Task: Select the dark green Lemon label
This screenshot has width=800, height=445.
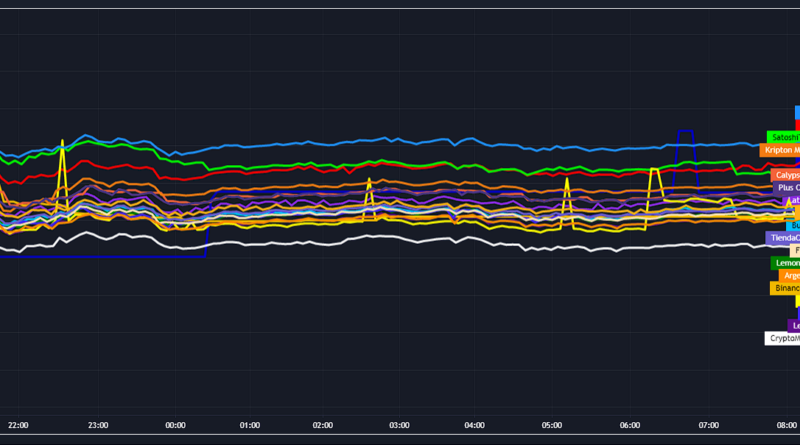Action: coord(785,263)
